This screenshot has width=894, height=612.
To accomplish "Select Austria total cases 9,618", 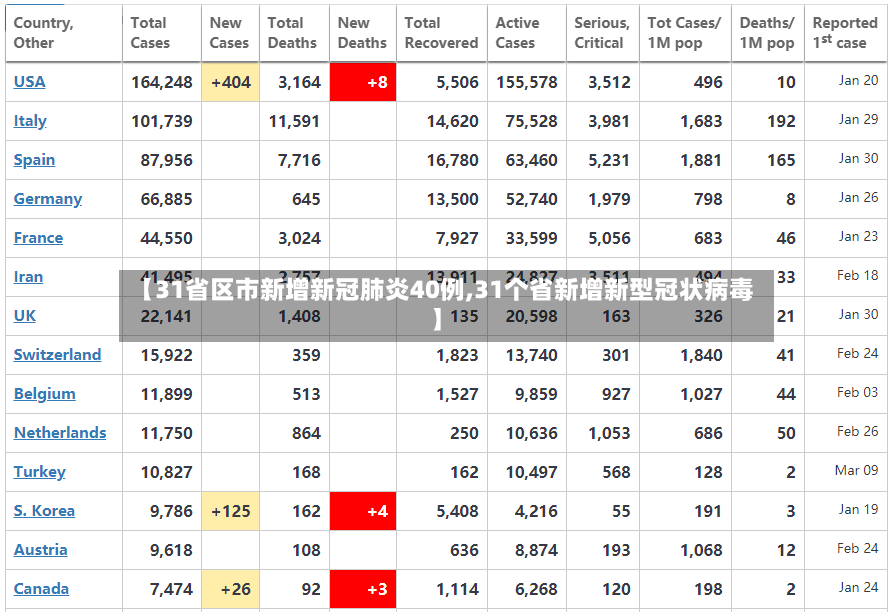I will pyautogui.click(x=171, y=550).
